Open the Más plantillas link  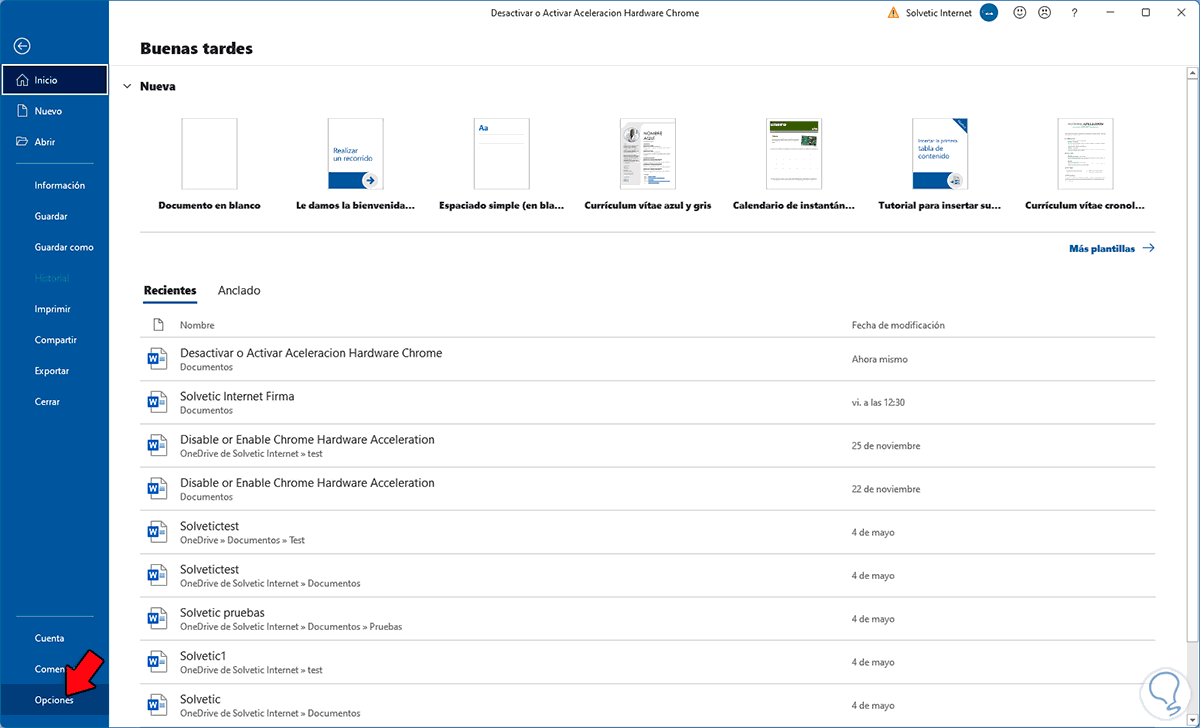click(1111, 249)
